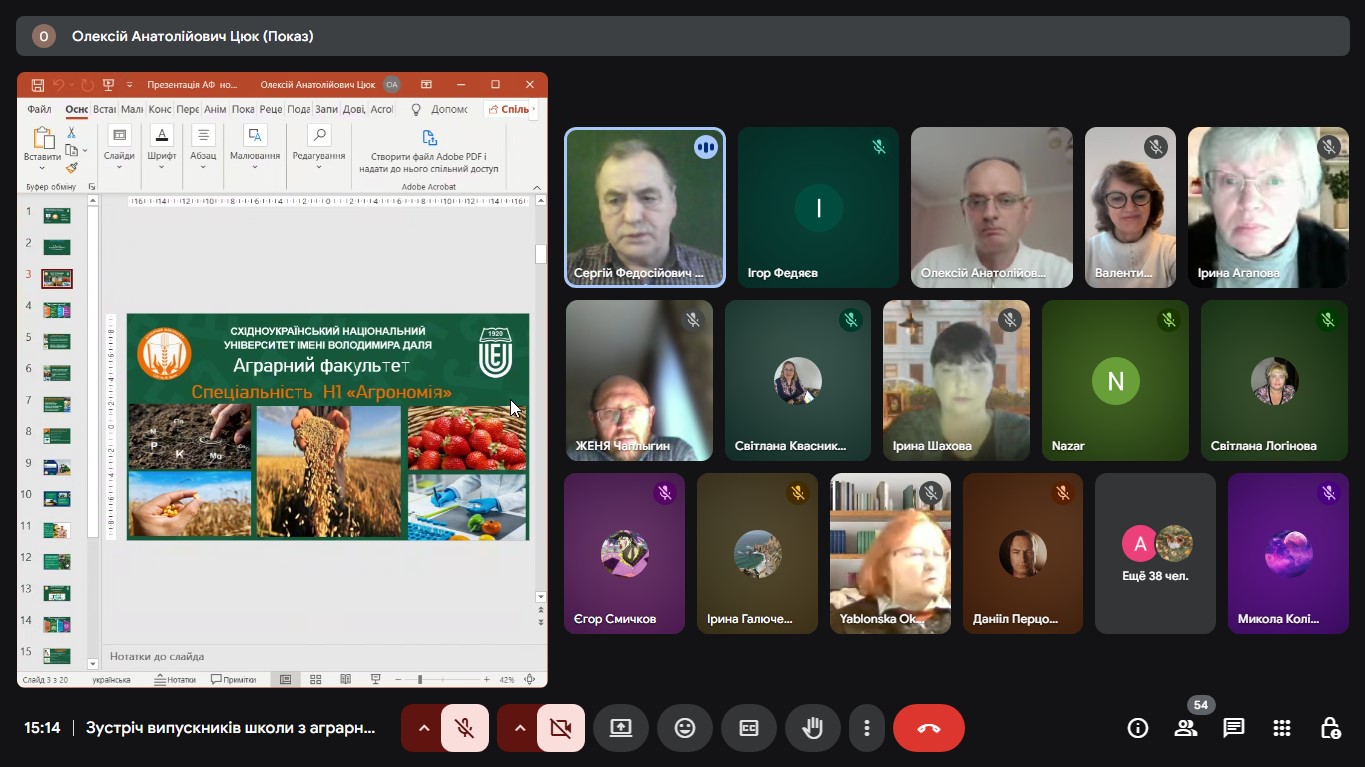
Task: Unmute the microphone in the call bar
Action: click(464, 728)
